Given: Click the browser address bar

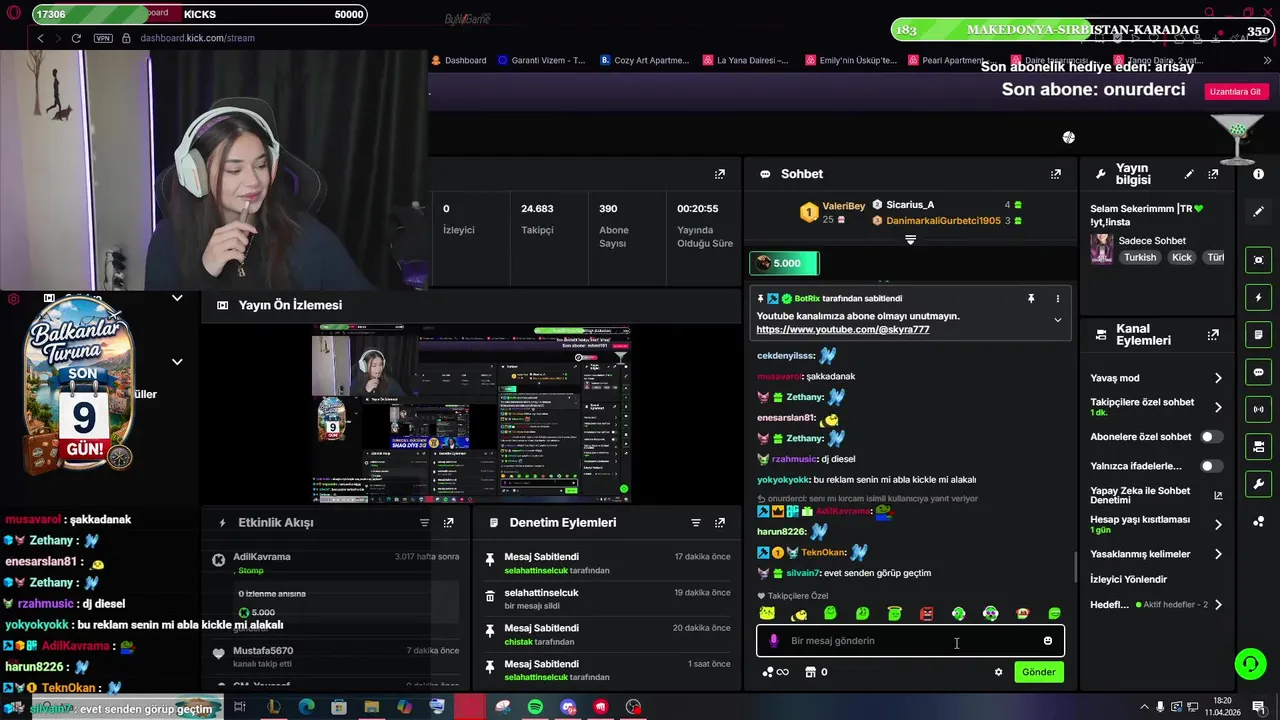Looking at the screenshot, I should [x=197, y=38].
